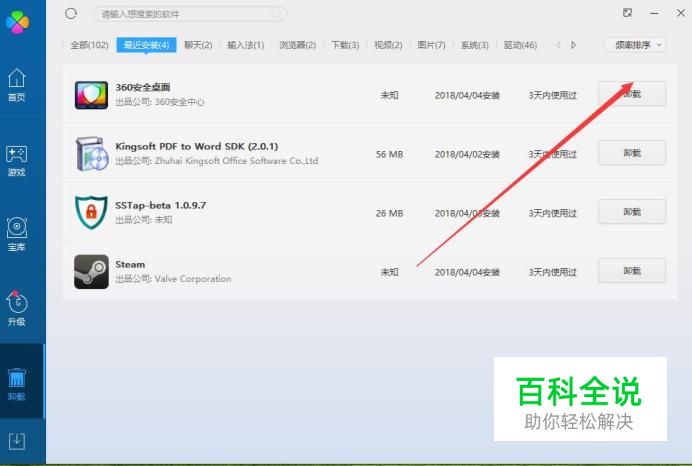Switch to the 全部(102) tab
This screenshot has height=466, width=692.
89,45
